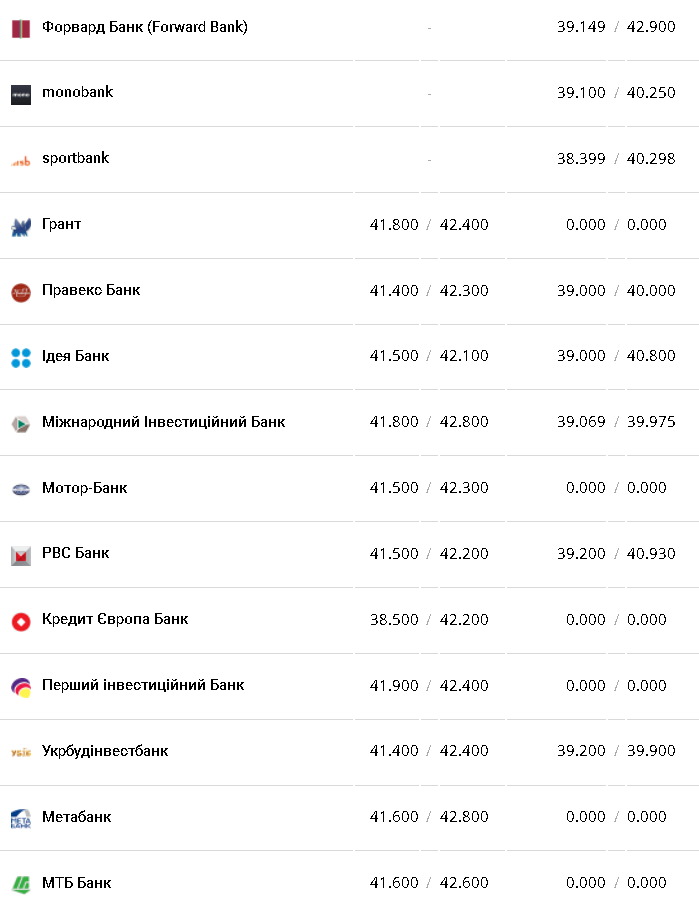Click the Укрбудінвестбанк logo icon
Image resolution: width=699 pixels, height=906 pixels.
[x=21, y=752]
